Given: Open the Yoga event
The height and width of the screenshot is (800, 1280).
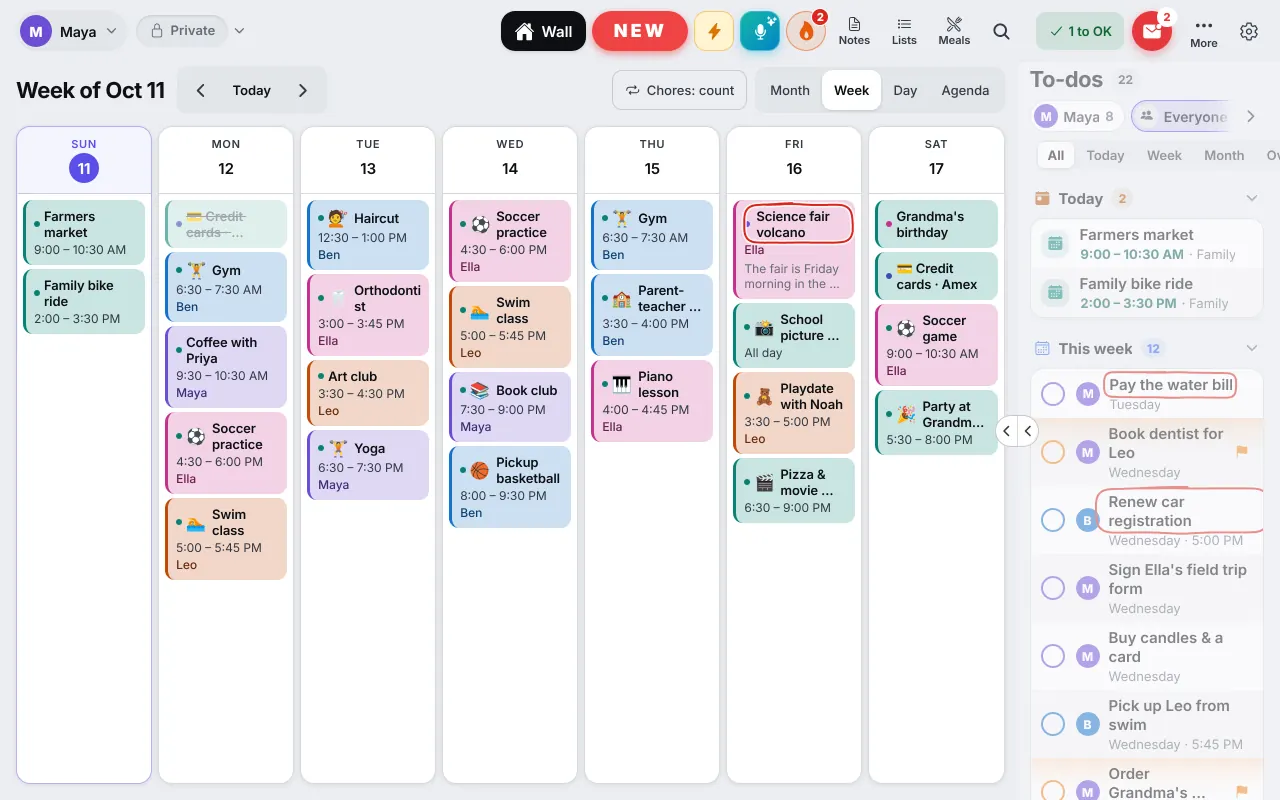Looking at the screenshot, I should tap(368, 465).
